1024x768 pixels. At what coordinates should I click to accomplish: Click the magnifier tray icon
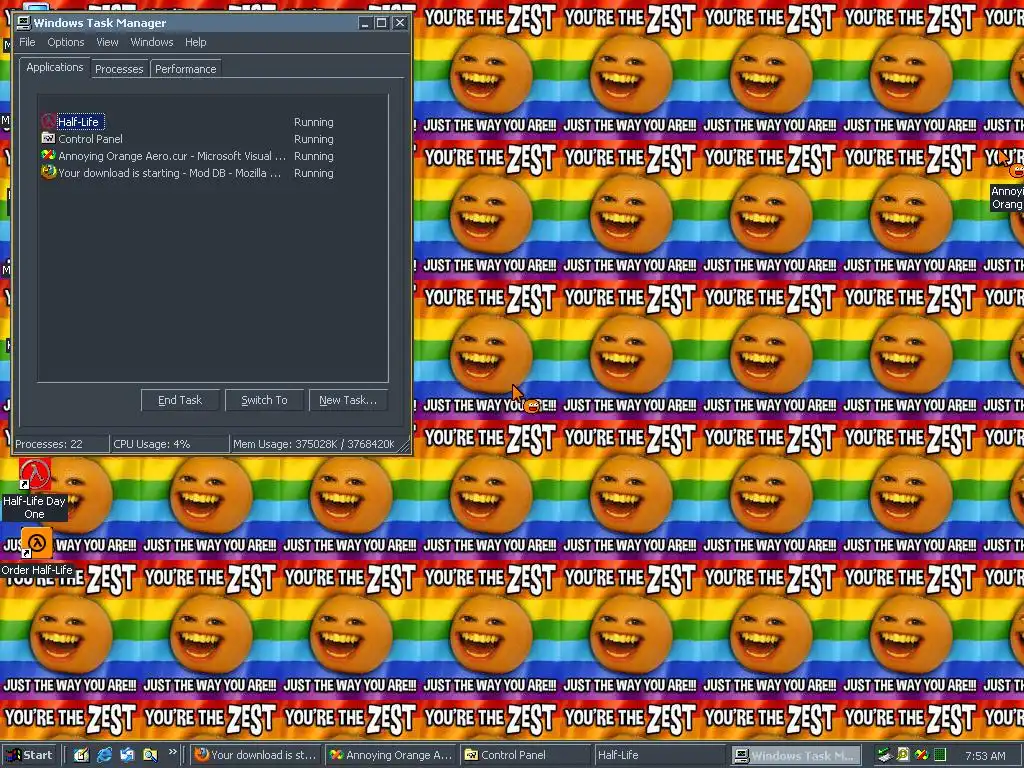click(903, 756)
